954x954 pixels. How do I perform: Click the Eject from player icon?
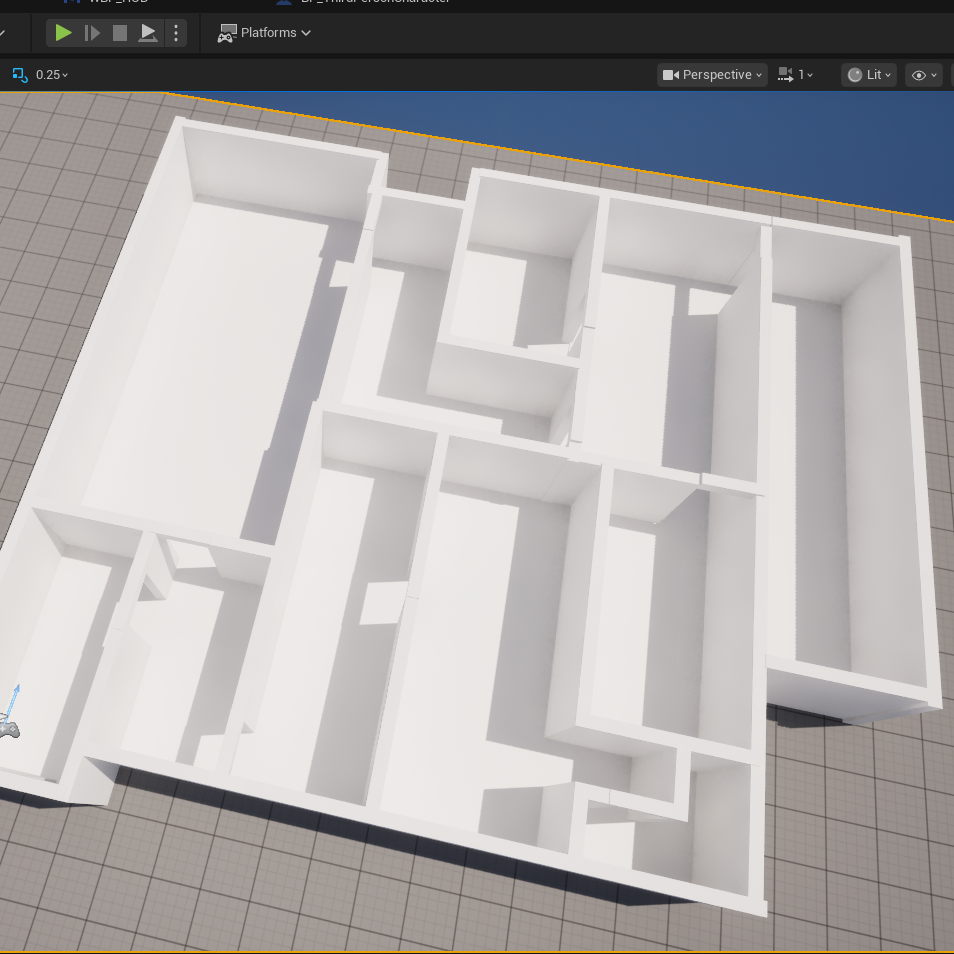148,33
